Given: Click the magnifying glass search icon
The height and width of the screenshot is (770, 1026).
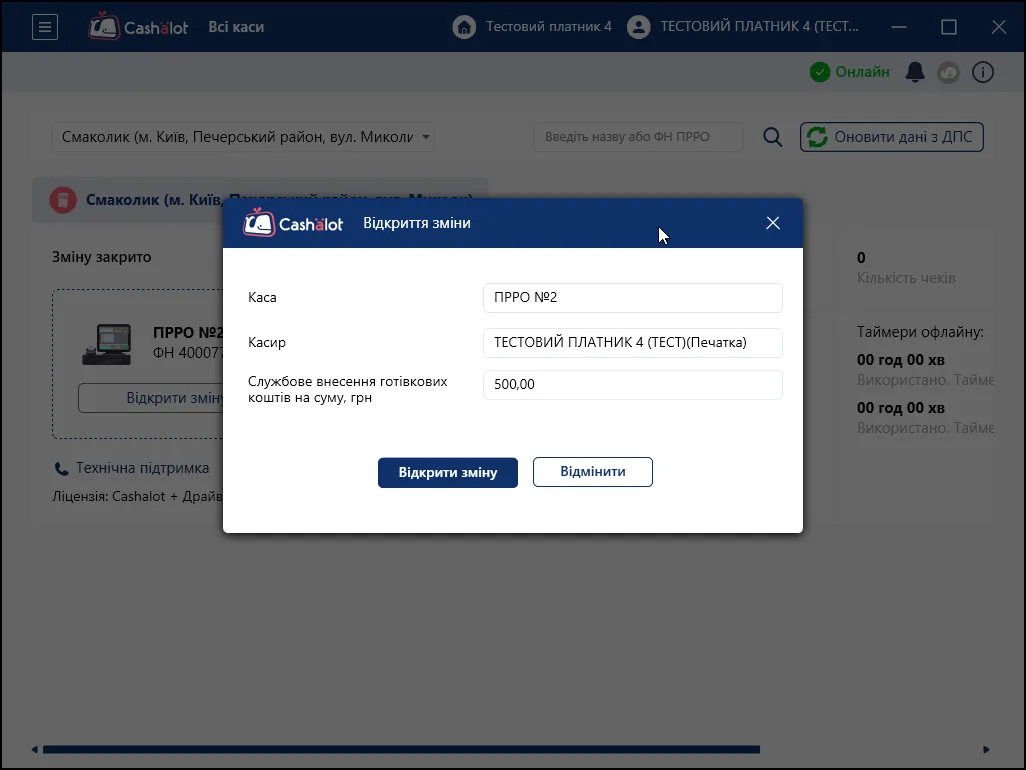Looking at the screenshot, I should [772, 137].
